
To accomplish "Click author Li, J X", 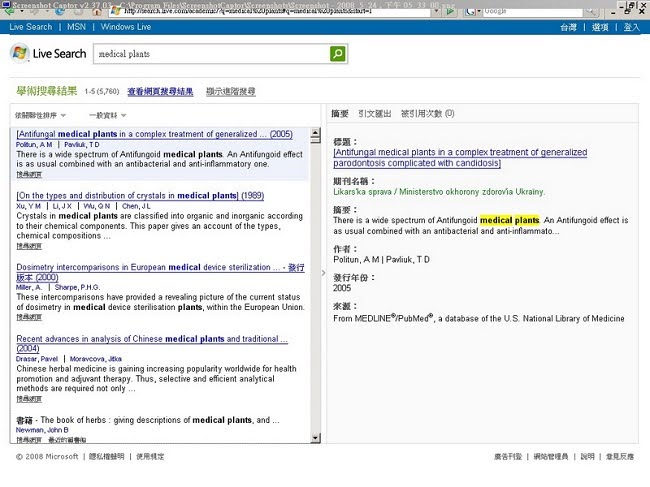I will (x=62, y=206).
